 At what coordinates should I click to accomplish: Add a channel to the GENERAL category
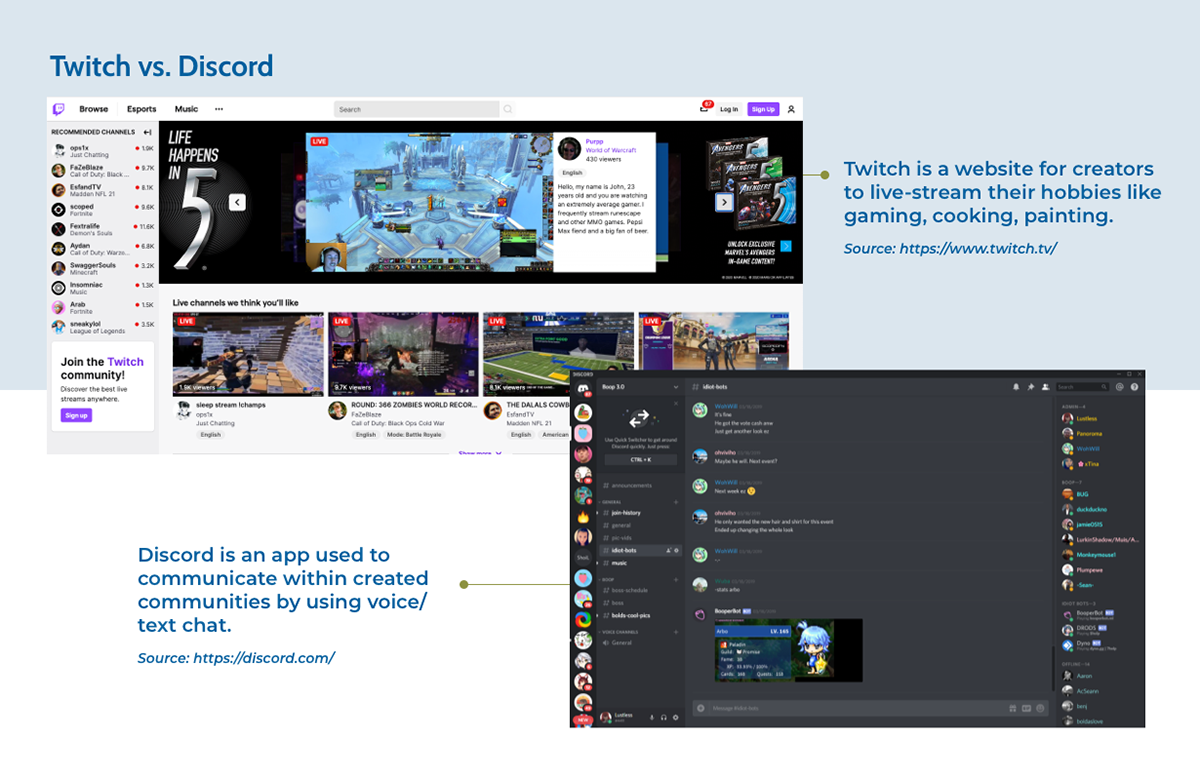(x=676, y=502)
